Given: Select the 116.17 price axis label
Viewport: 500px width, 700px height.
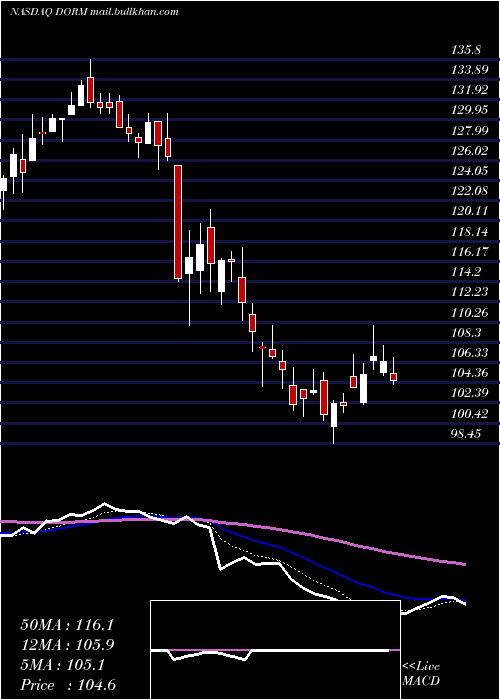Looking at the screenshot, I should pyautogui.click(x=470, y=252).
